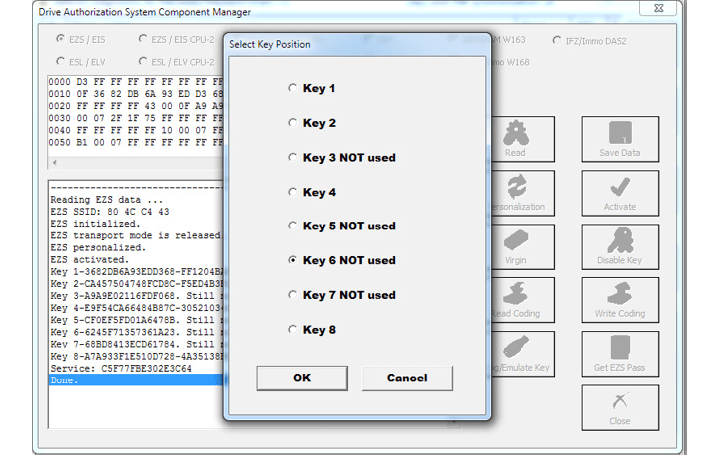
Task: Select the Key 1 radio option
Action: point(293,89)
